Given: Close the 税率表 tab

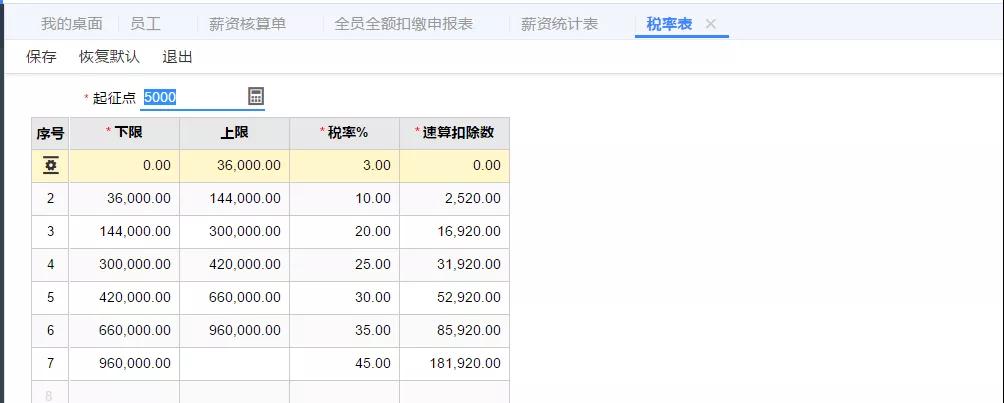Looking at the screenshot, I should click(710, 24).
